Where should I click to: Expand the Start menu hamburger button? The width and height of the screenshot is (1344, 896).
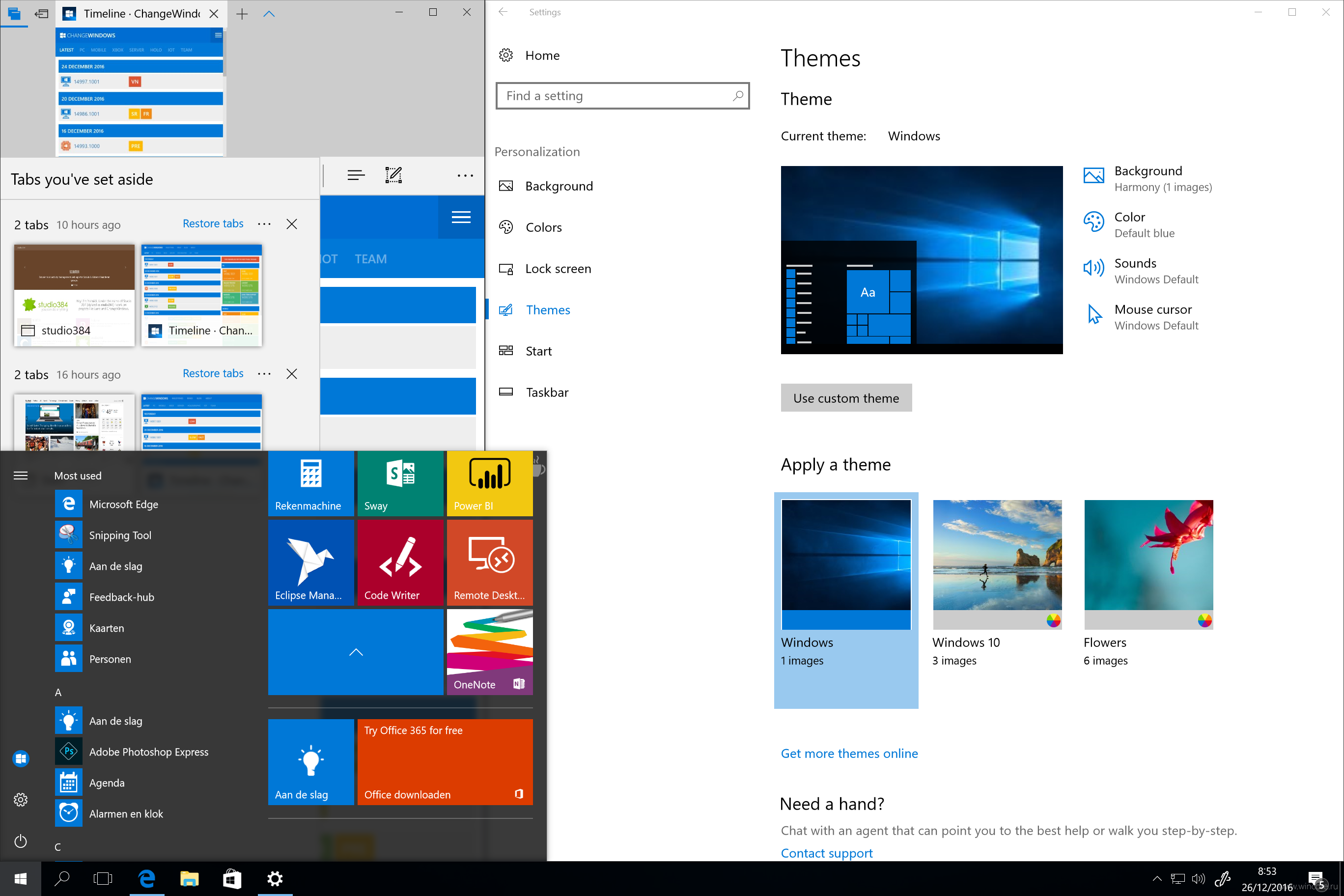coord(21,476)
